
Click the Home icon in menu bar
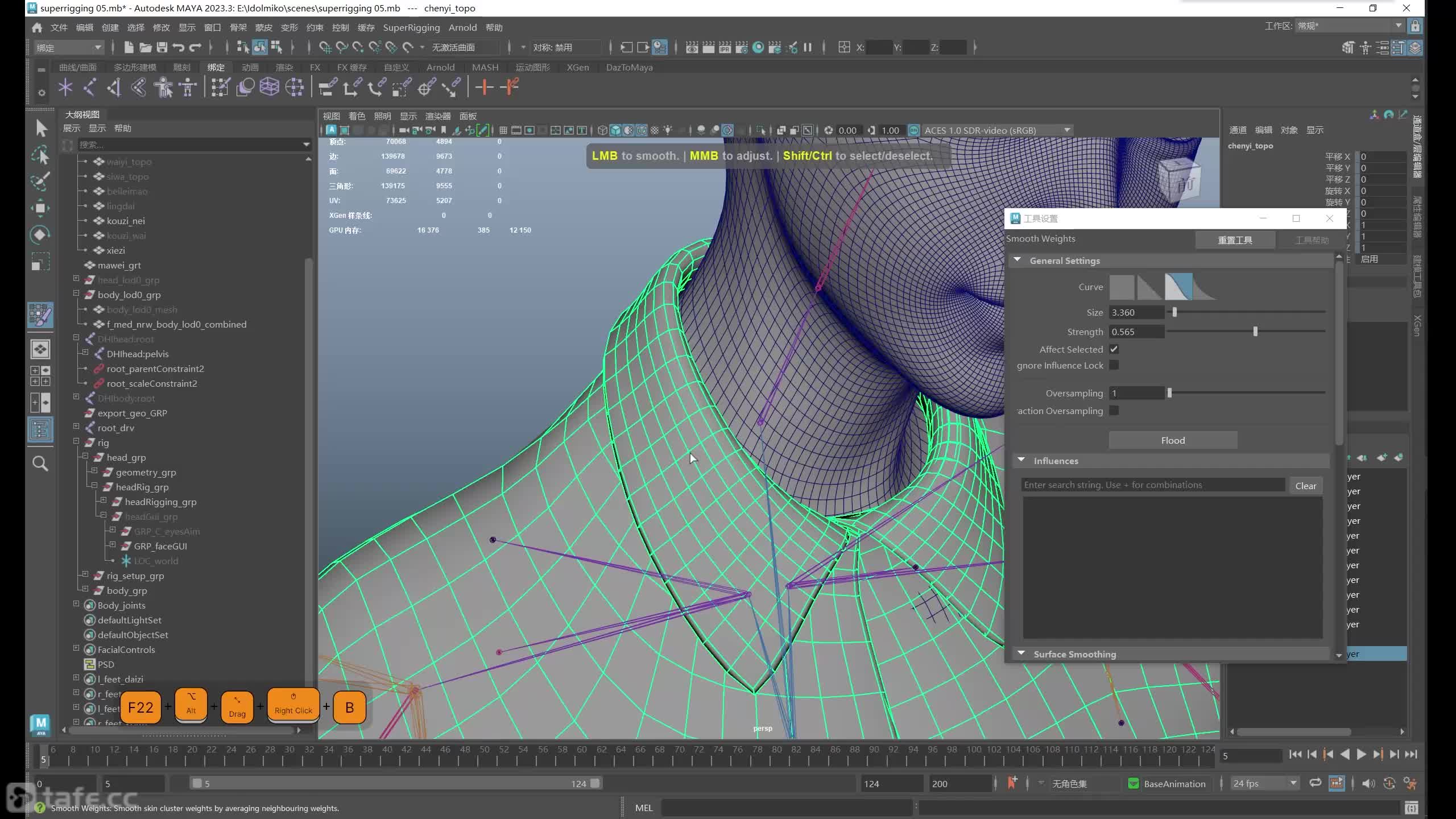pyautogui.click(x=37, y=27)
